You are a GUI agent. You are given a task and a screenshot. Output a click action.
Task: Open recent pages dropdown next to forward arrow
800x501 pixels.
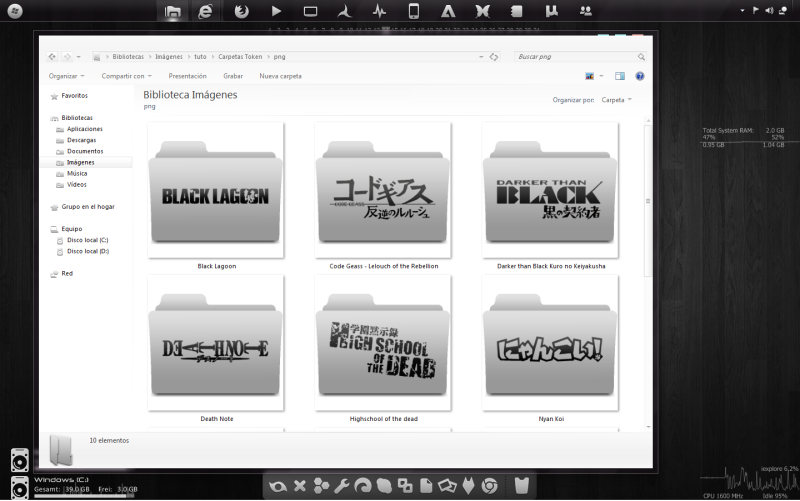79,57
